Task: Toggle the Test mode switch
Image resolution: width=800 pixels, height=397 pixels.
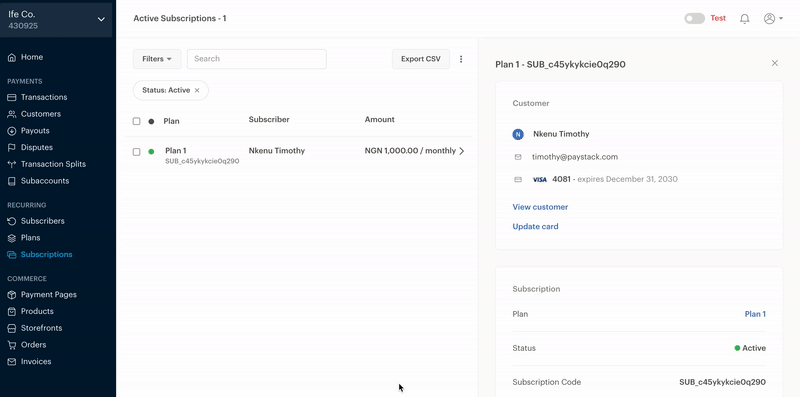Action: [694, 18]
